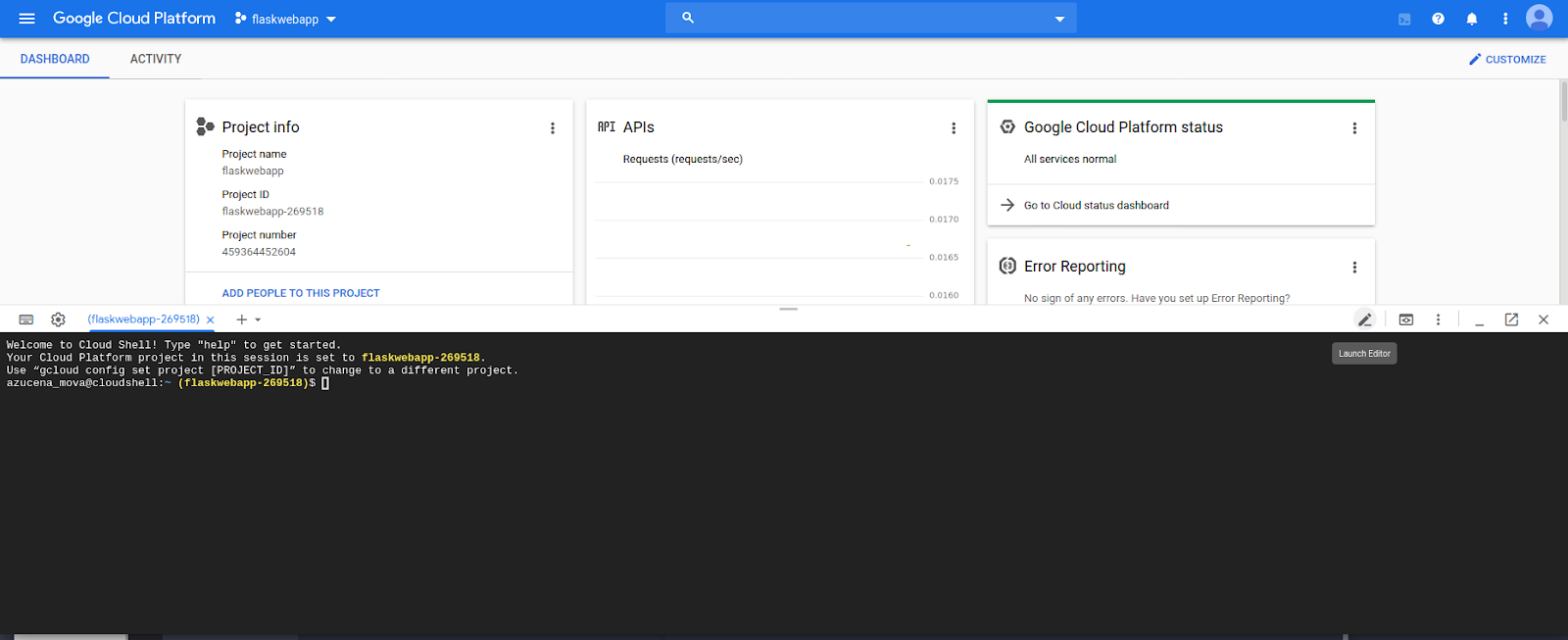This screenshot has width=1568, height=640.
Task: Click ADD PEOPLE TO THIS PROJECT link
Action: tap(301, 293)
